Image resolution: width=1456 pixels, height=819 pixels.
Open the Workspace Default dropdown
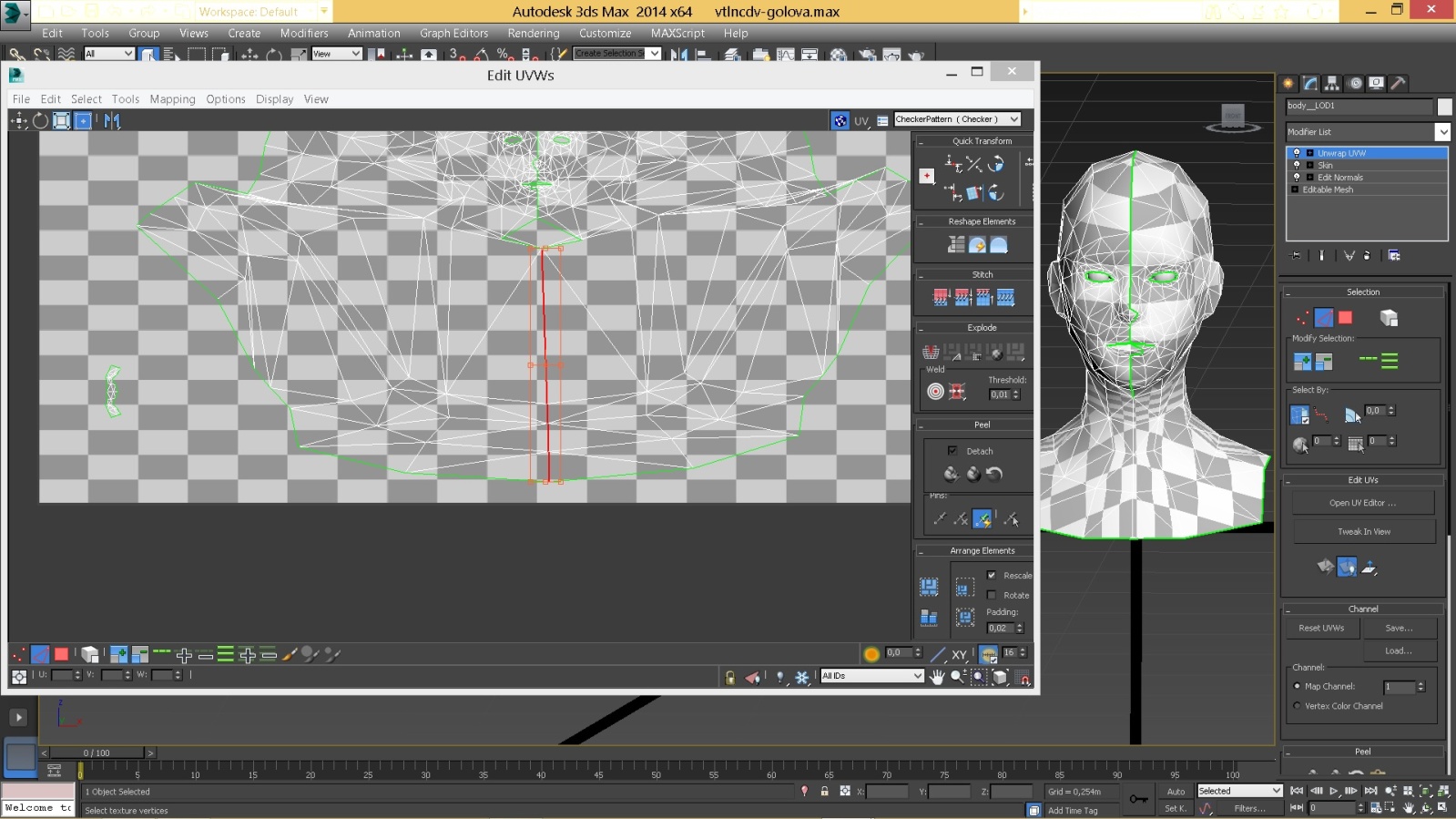[264, 12]
